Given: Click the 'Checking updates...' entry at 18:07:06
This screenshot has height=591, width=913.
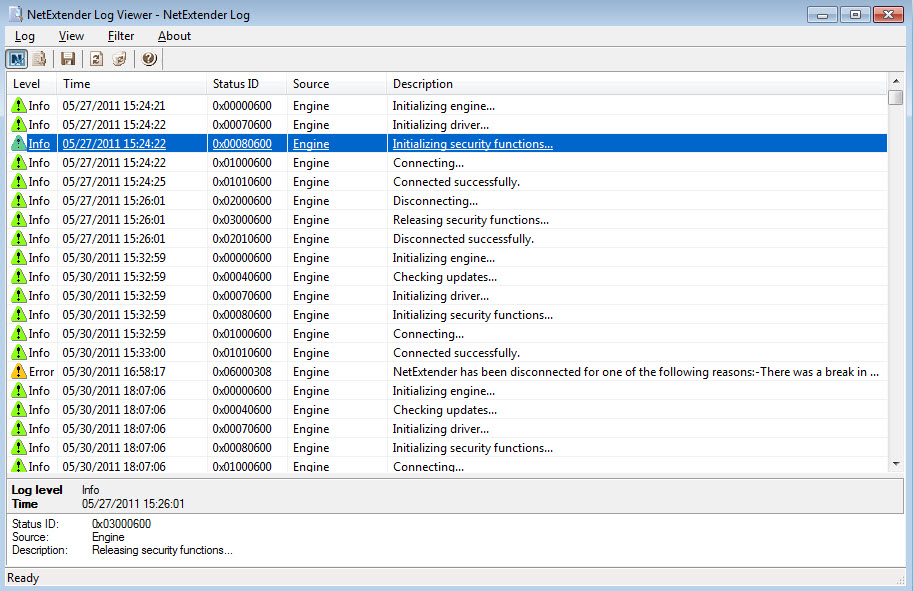Looking at the screenshot, I should 445,409.
